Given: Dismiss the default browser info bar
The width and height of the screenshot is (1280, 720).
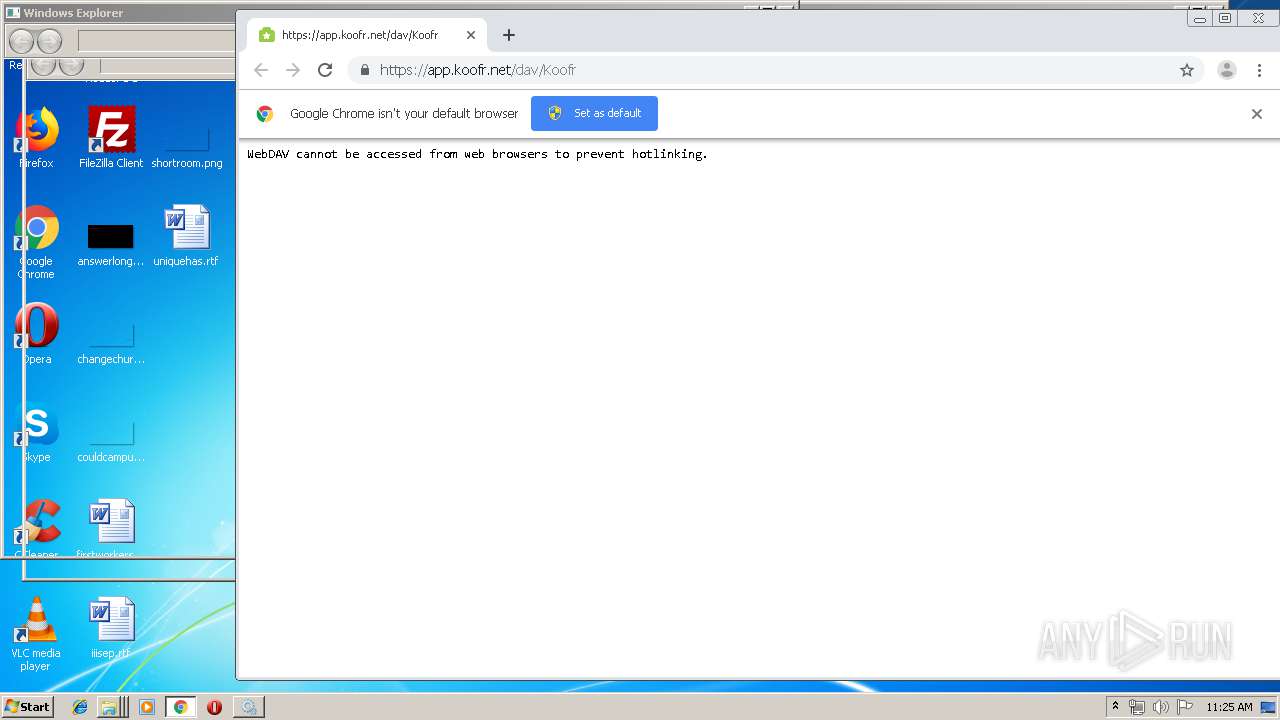Looking at the screenshot, I should (x=1257, y=114).
